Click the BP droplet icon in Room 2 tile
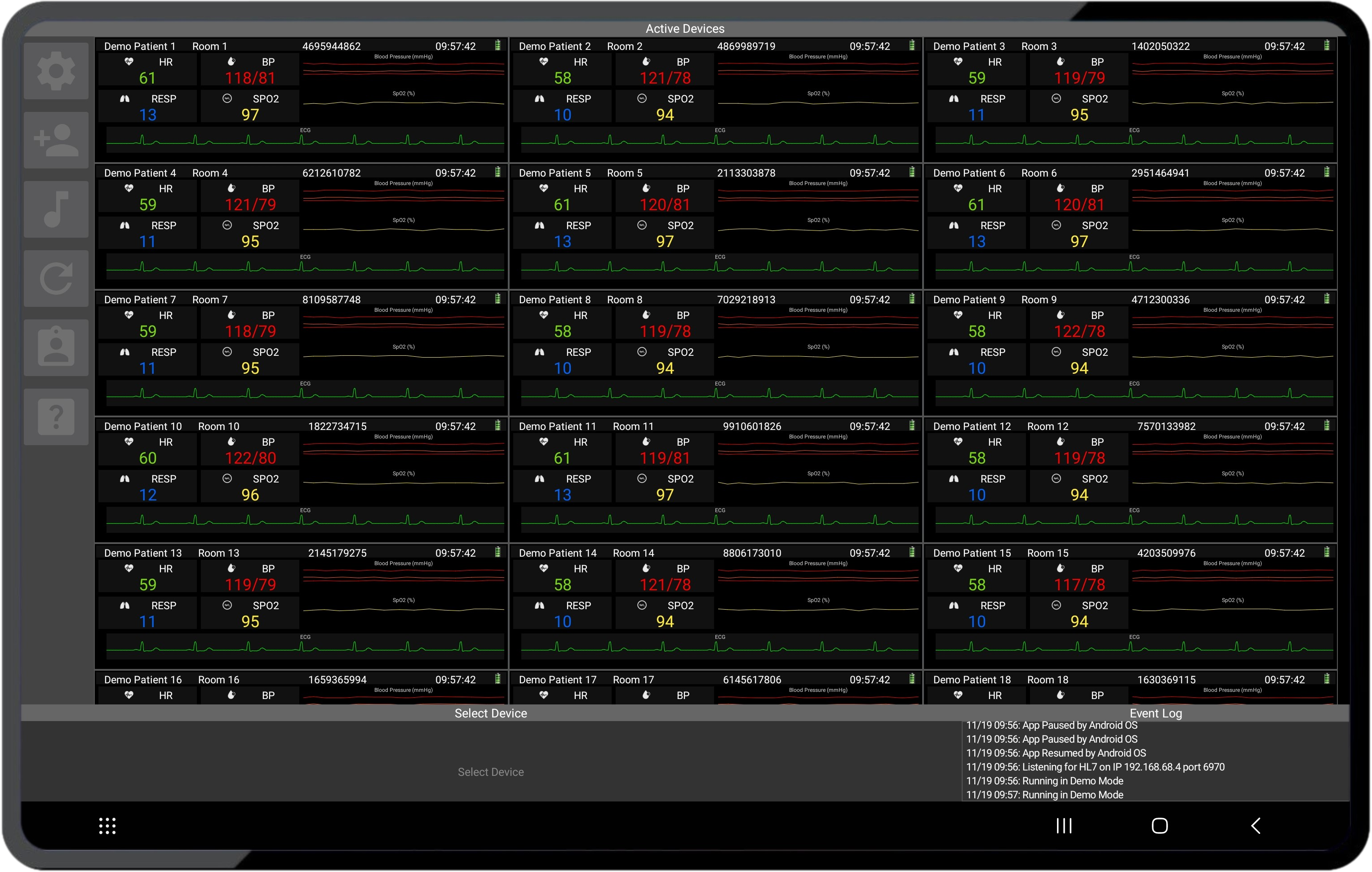The image size is (1372, 872). (x=645, y=62)
